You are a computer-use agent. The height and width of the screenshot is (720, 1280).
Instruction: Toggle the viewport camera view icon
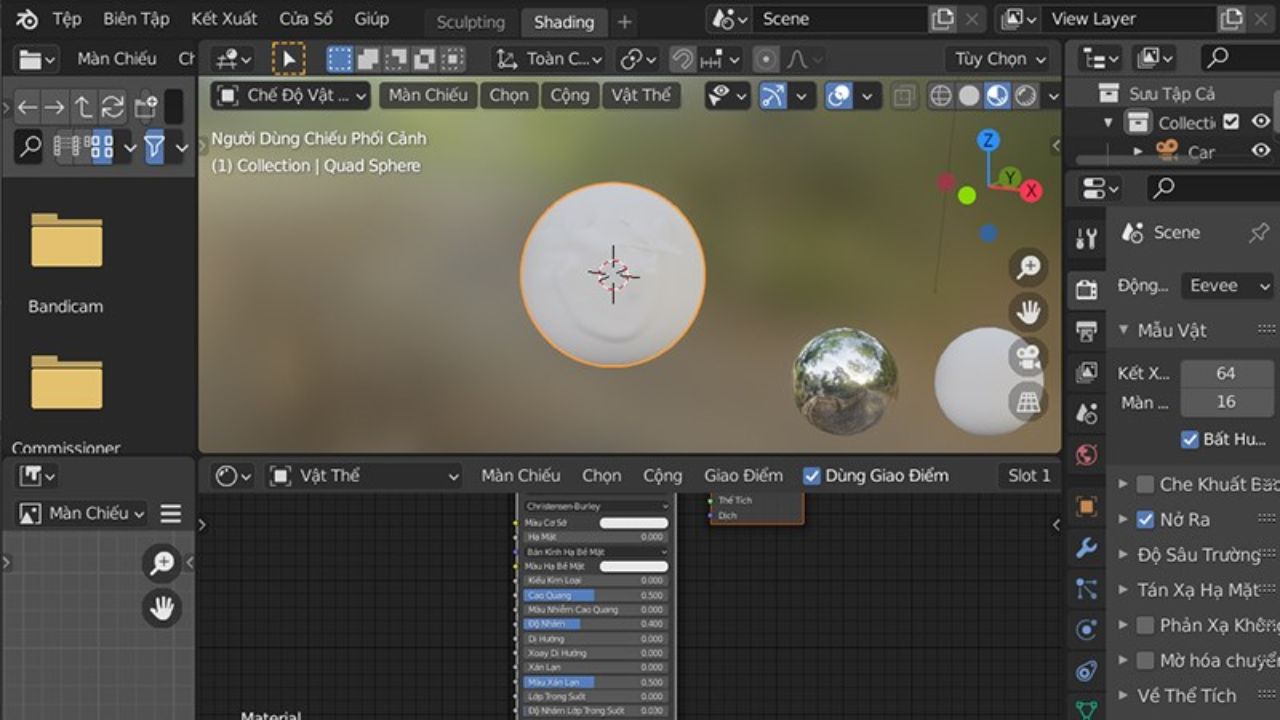(x=1028, y=356)
